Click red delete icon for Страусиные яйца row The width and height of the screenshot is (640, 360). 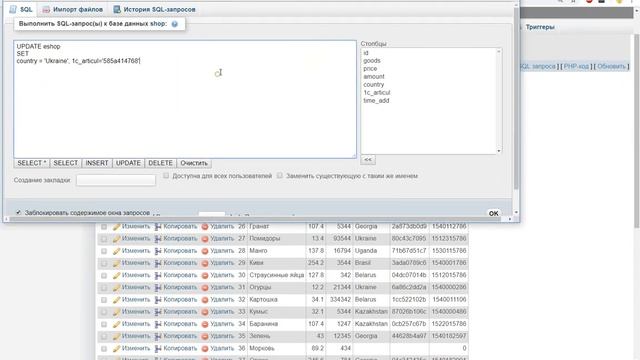coord(205,276)
